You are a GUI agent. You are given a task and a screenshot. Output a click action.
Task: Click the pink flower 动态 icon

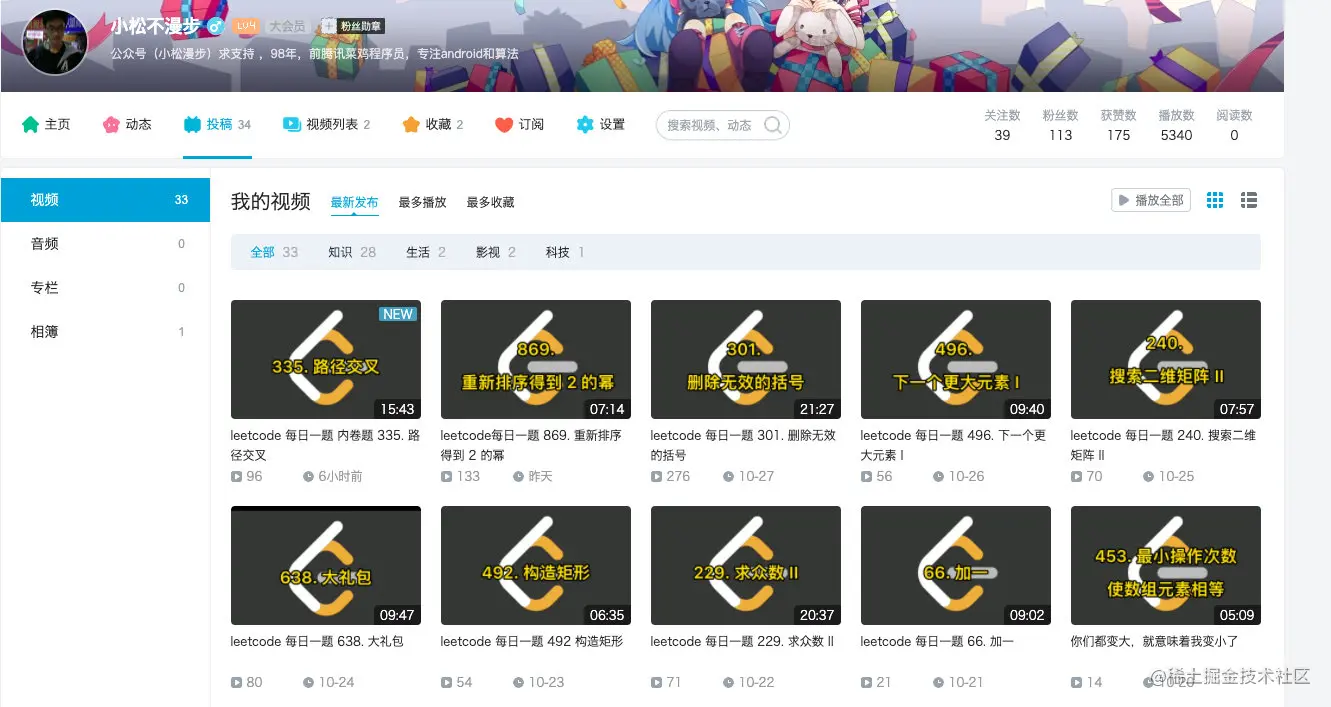tap(111, 125)
